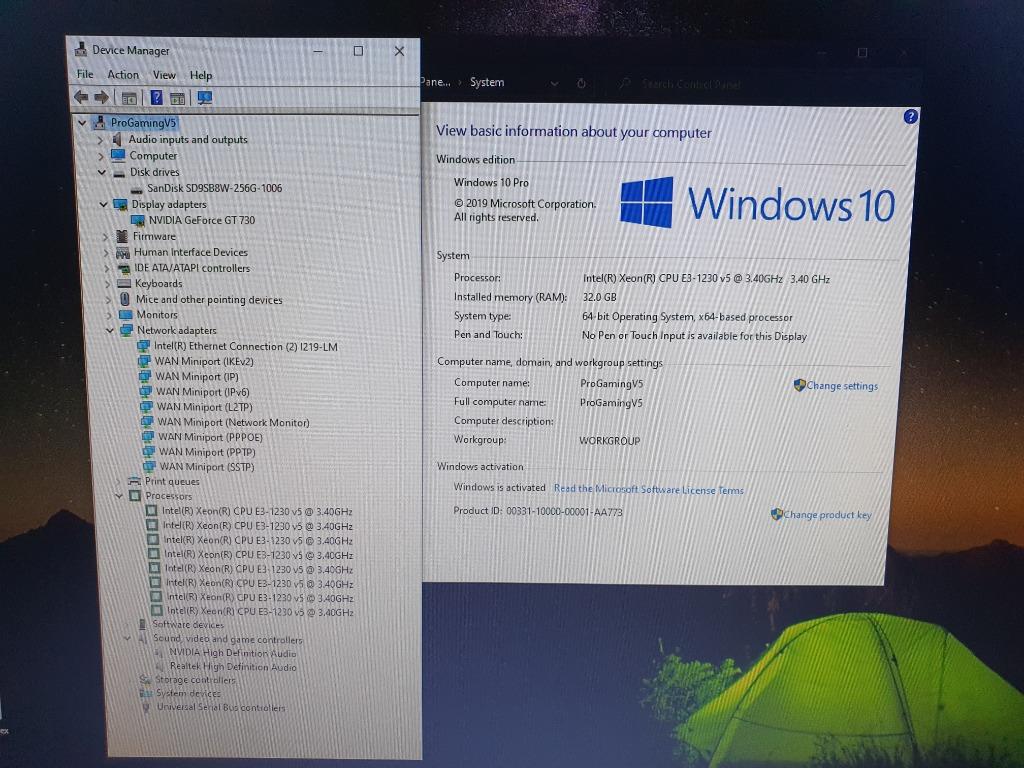
Task: Select WAN Miniport (Network Monitor) adapter
Action: pos(233,423)
